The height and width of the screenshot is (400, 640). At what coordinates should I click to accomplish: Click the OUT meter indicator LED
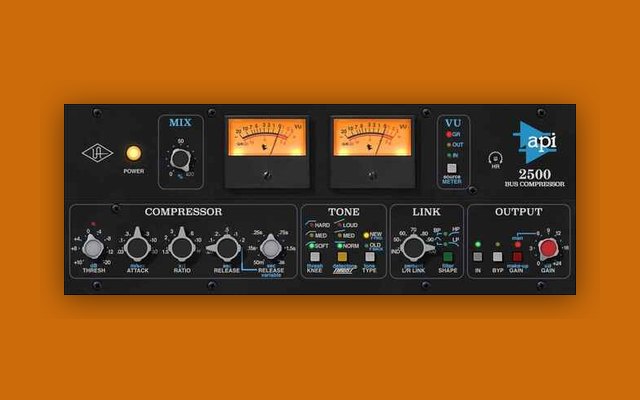[x=449, y=145]
